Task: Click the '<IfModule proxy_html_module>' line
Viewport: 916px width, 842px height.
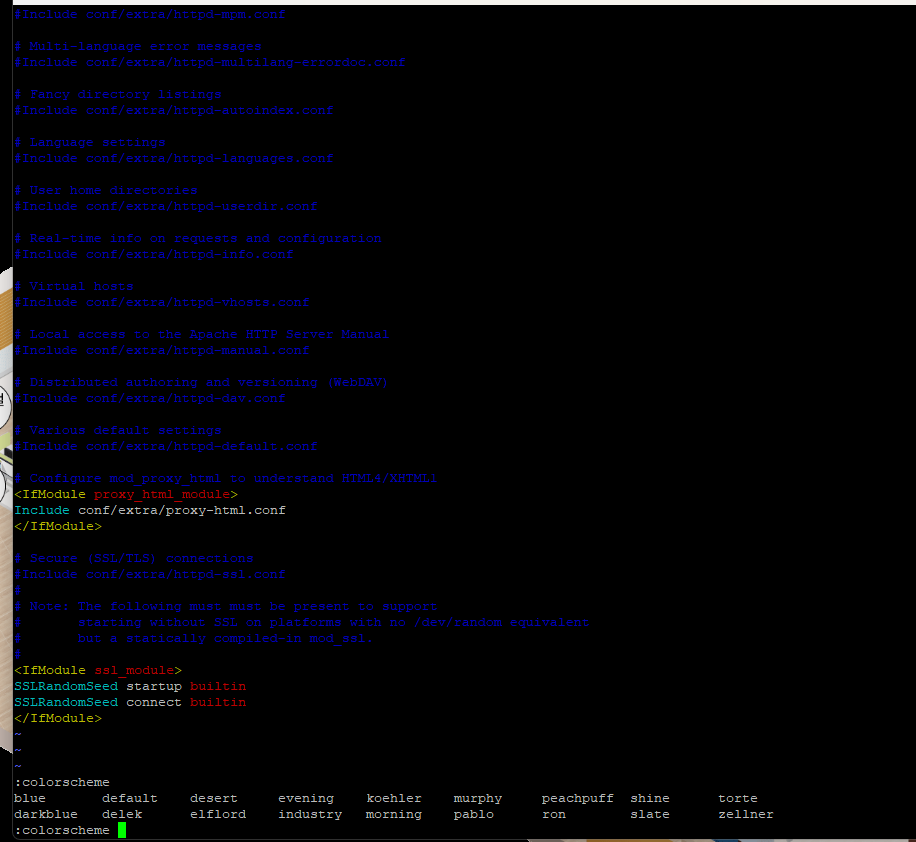Action: tap(126, 494)
